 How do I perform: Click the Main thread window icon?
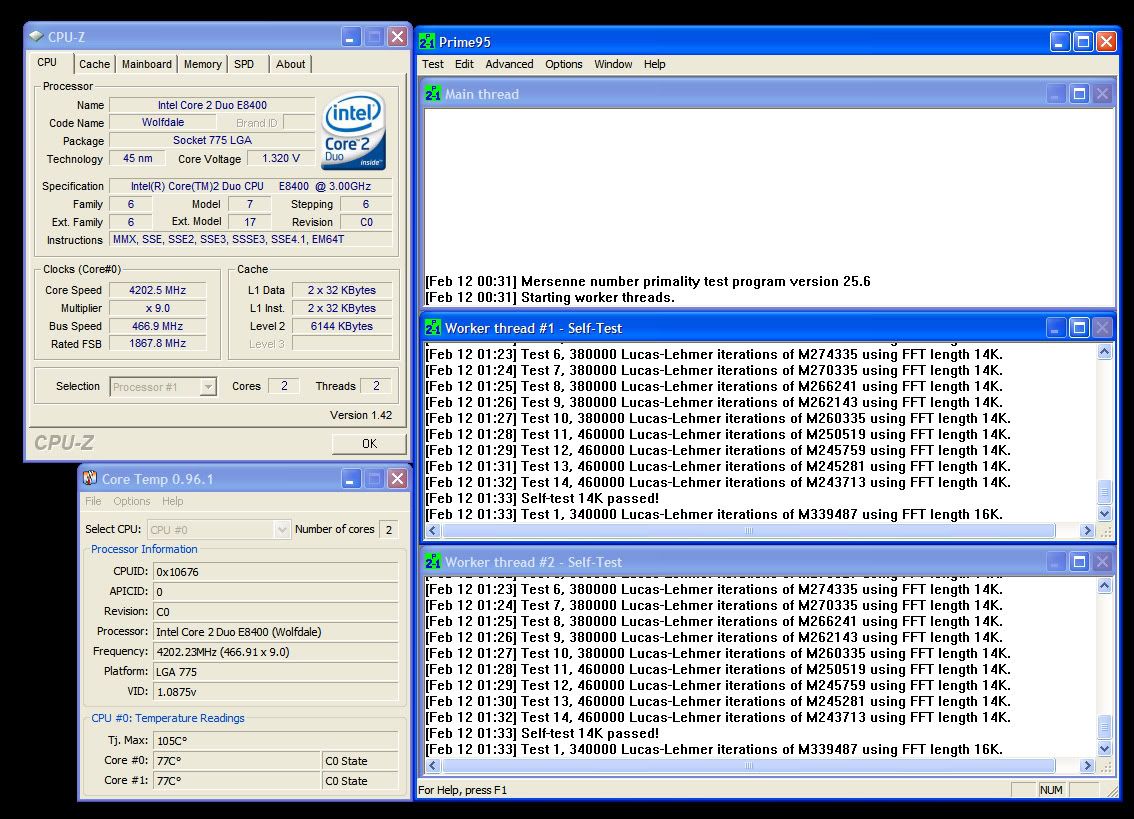[432, 93]
